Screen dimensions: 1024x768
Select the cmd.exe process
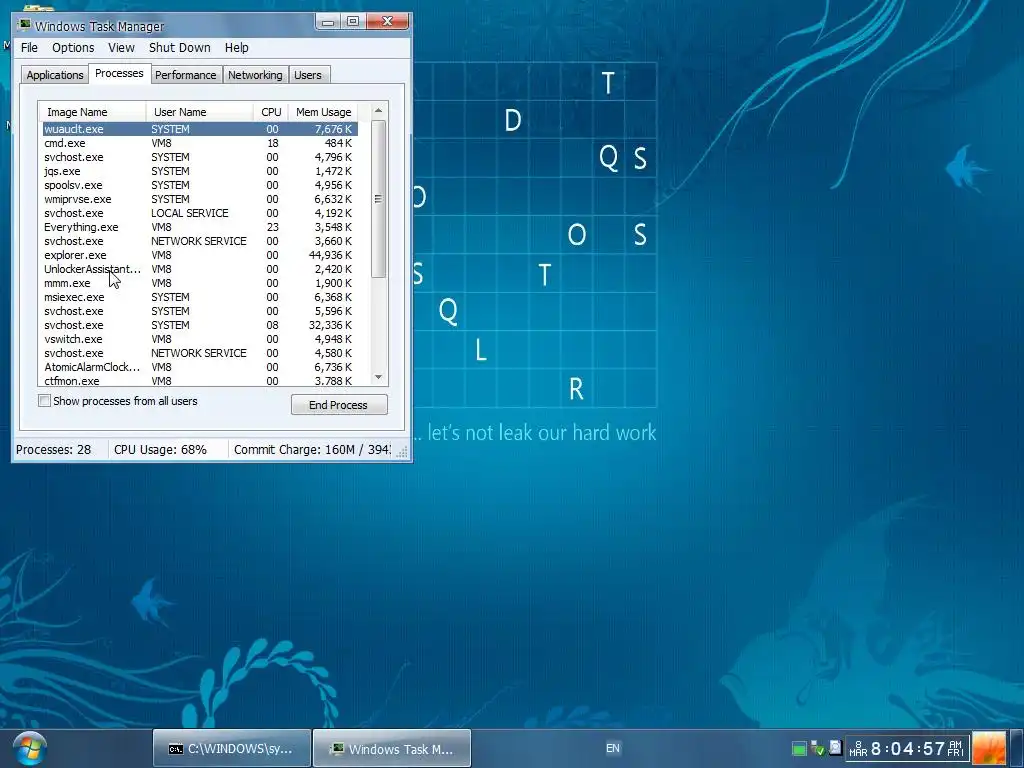coord(200,143)
